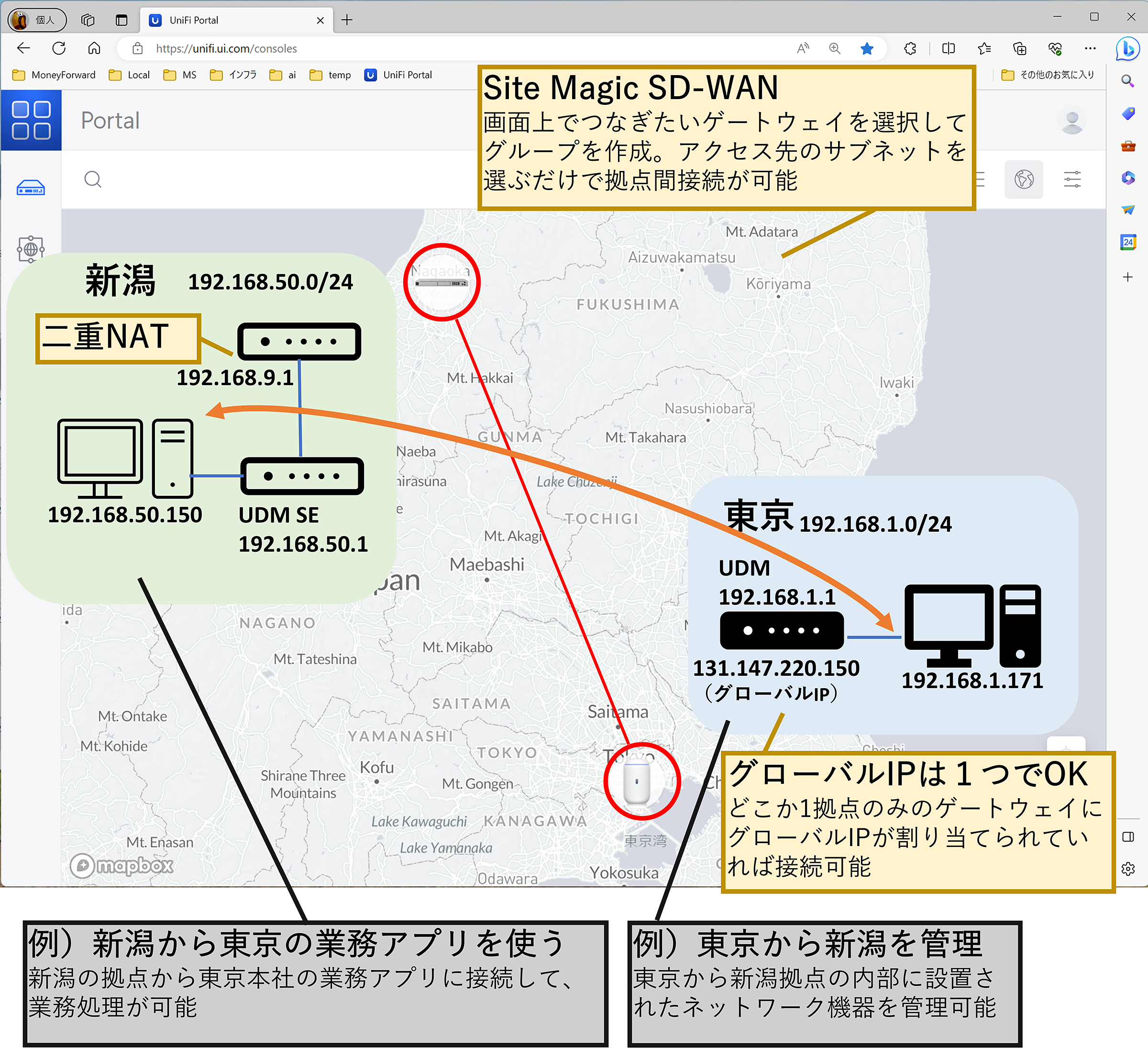Open the Workspaces icon
1148x1060 pixels.
point(87,20)
